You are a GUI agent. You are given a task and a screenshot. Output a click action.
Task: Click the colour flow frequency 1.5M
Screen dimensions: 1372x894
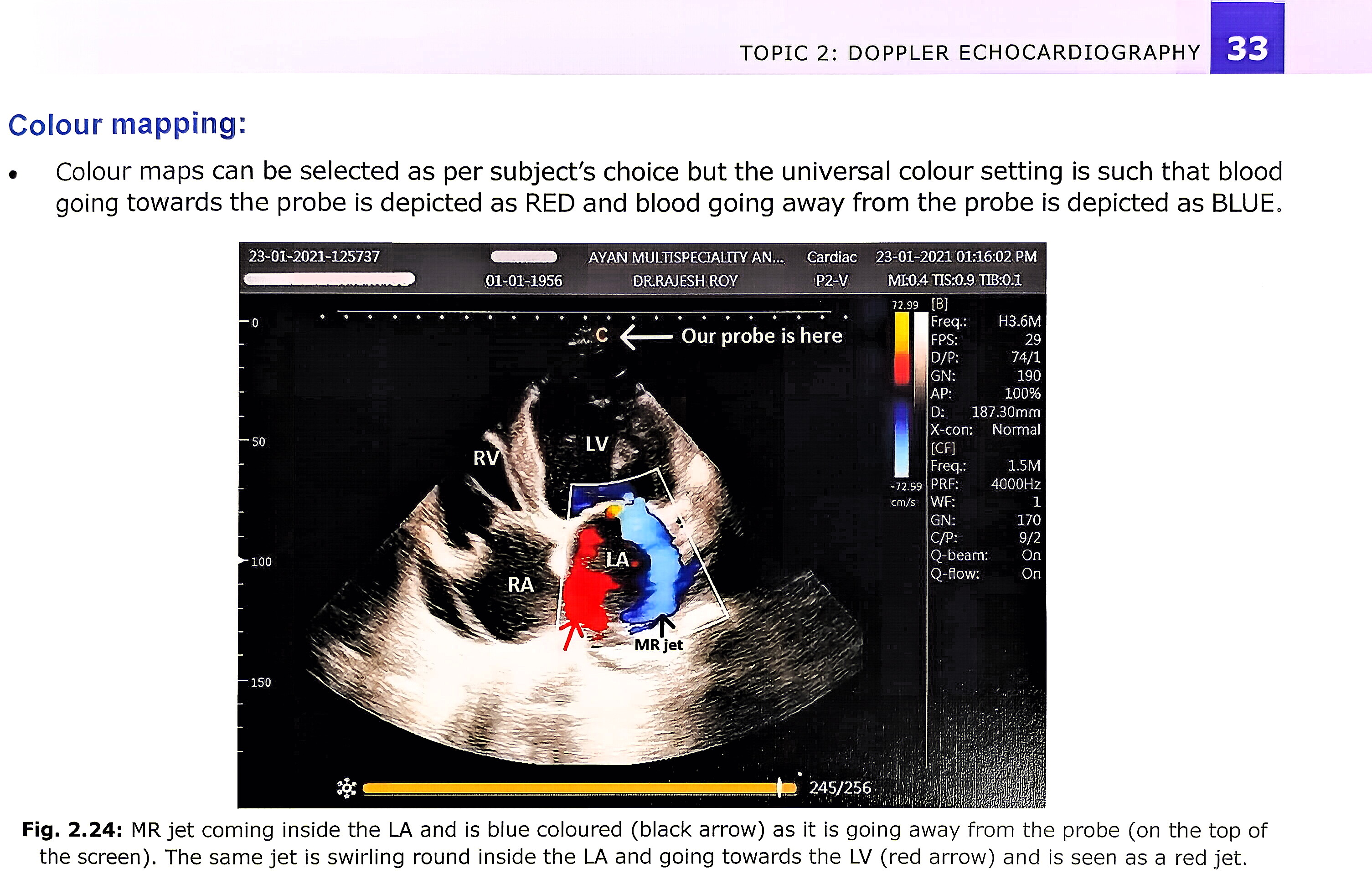[1024, 465]
